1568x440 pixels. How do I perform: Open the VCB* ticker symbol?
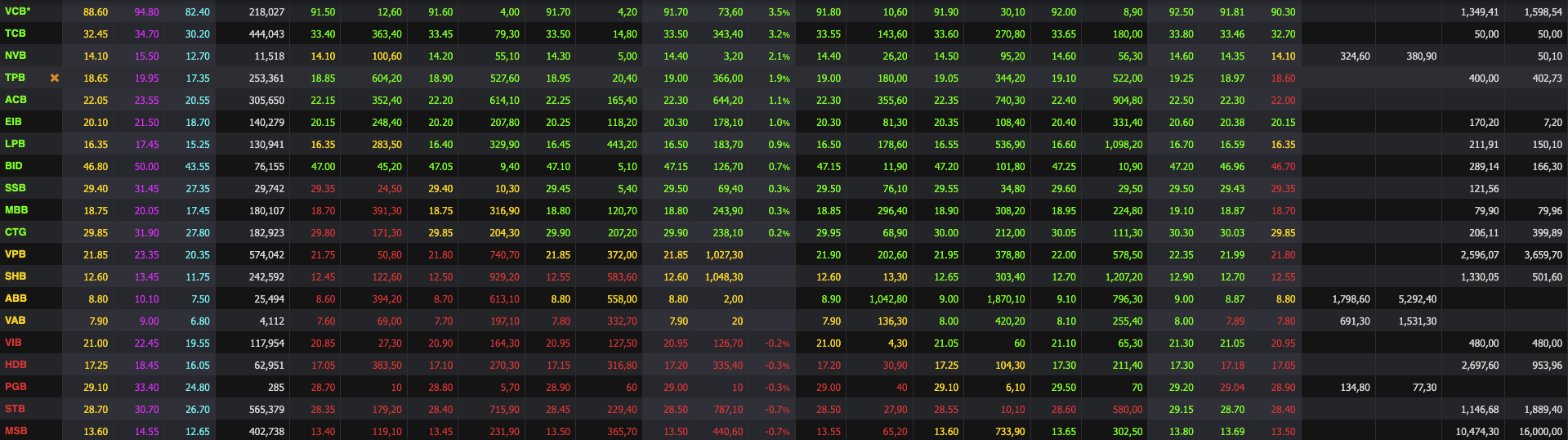[17, 11]
